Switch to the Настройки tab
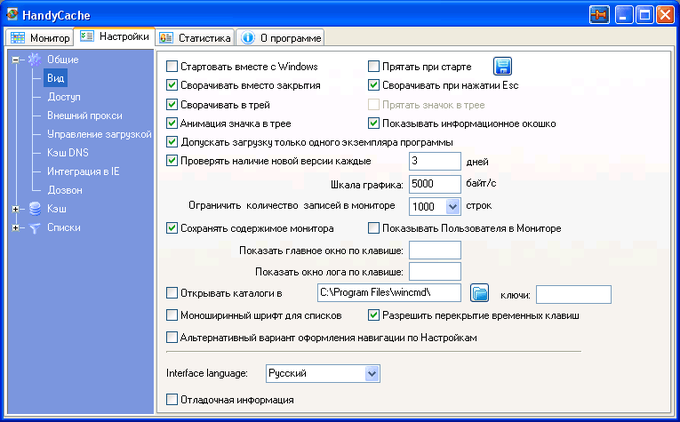The height and width of the screenshot is (422, 680). [x=114, y=36]
